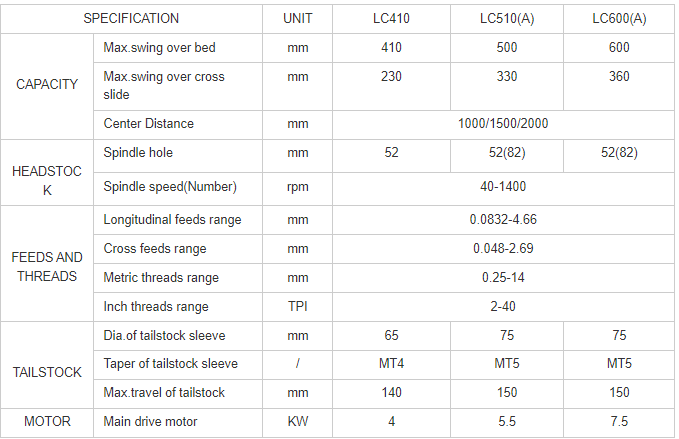Click the 1000/1500/2000 center distance value
Viewport: 679px width, 439px height.
tap(503, 124)
